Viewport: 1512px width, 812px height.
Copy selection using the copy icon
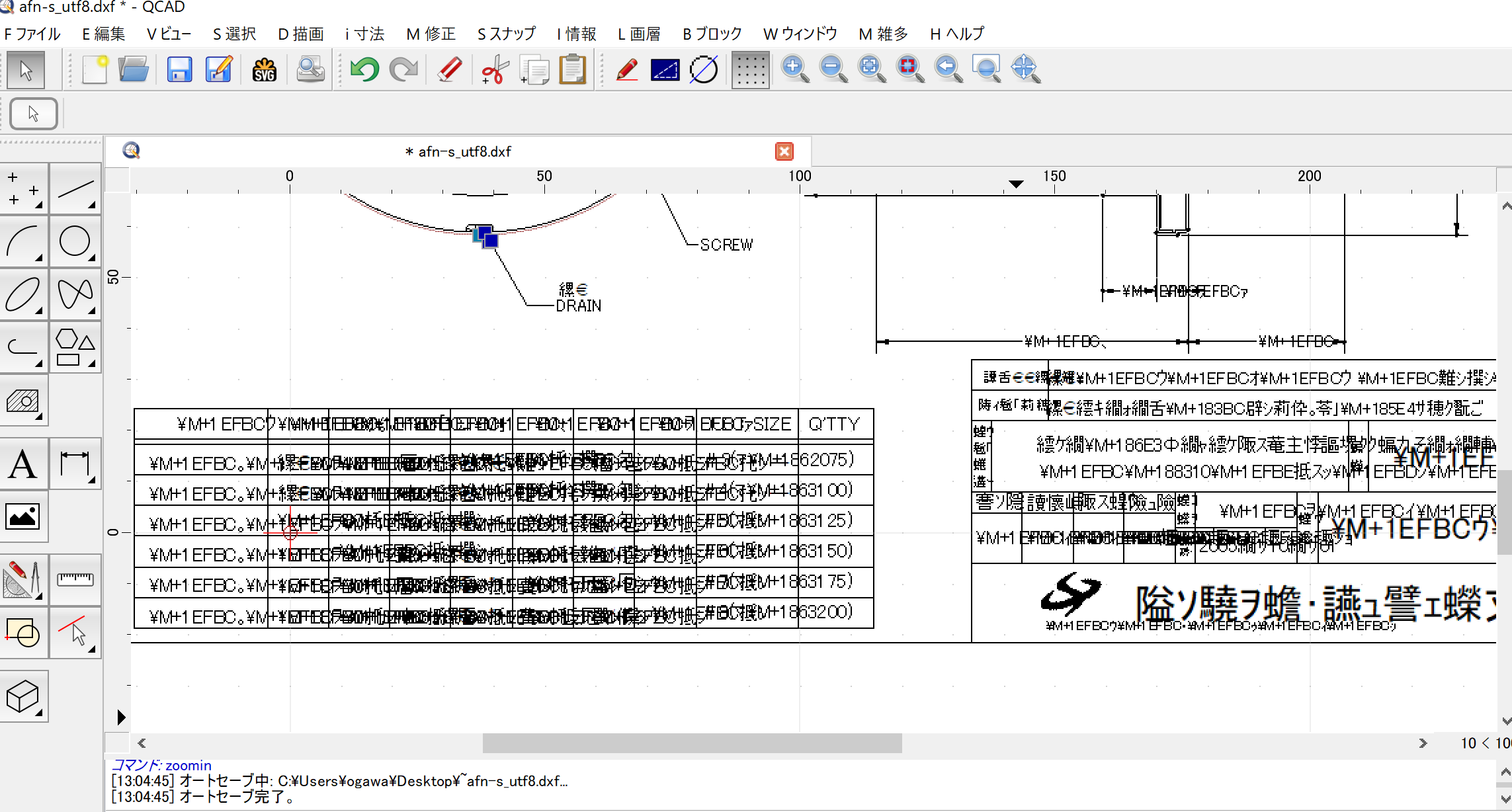[534, 69]
